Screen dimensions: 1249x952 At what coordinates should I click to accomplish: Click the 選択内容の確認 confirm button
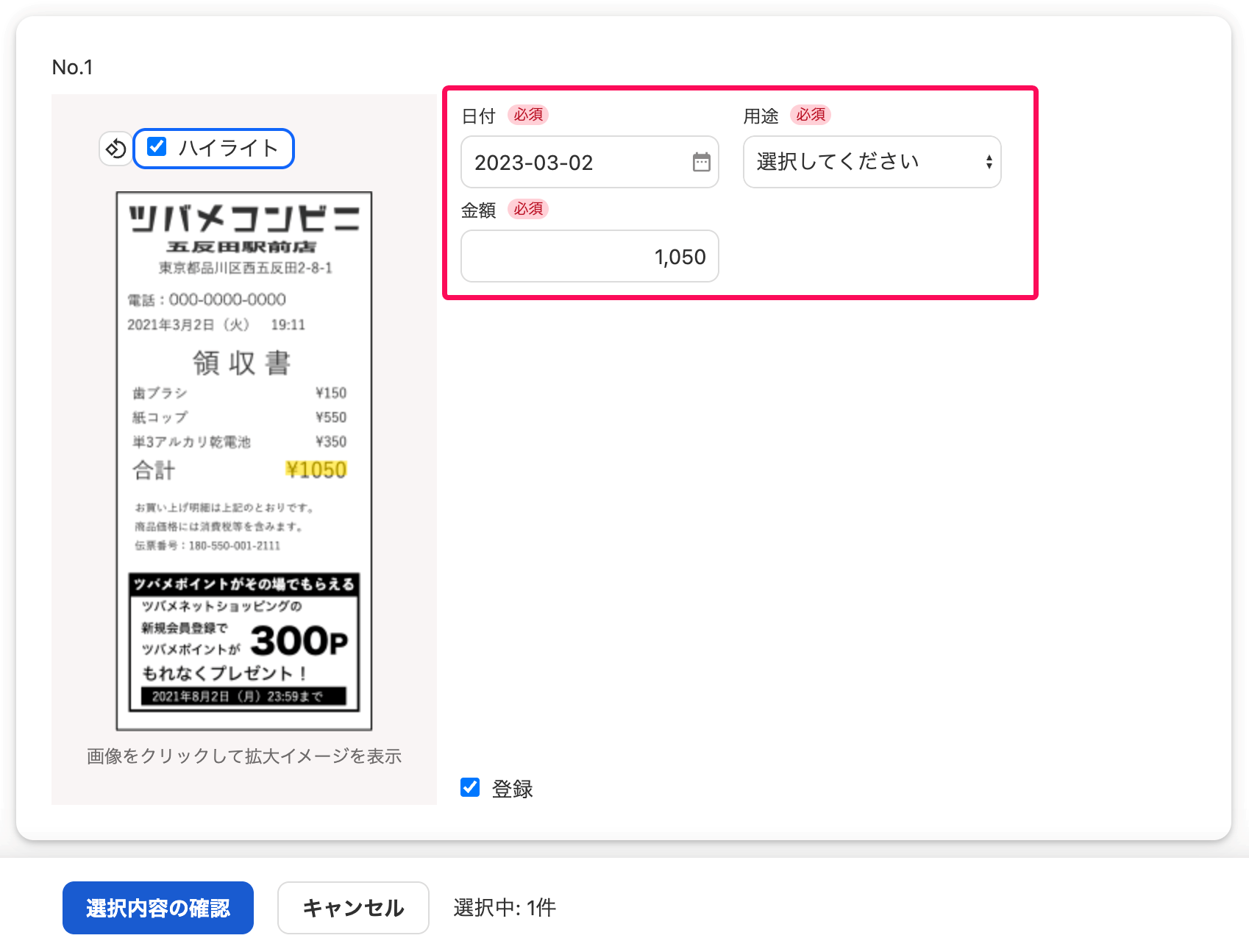[x=157, y=908]
